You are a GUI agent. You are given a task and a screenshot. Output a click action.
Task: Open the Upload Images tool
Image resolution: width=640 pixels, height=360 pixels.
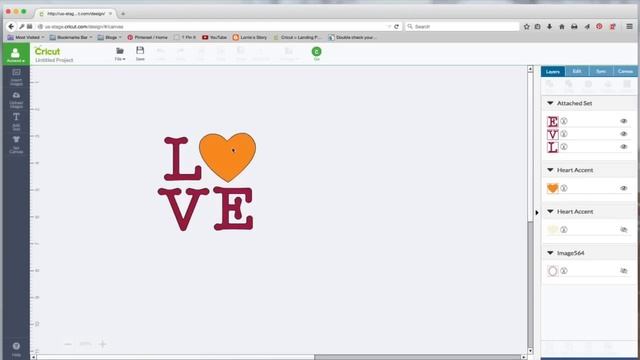[x=16, y=99]
